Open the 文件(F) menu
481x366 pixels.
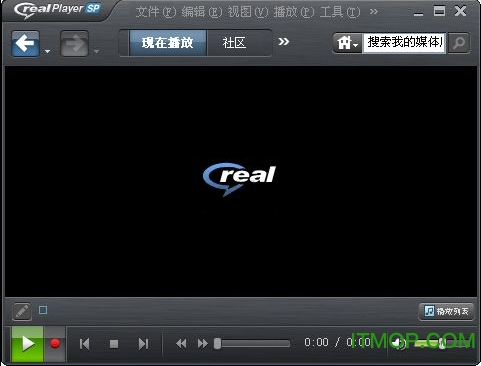(x=156, y=12)
